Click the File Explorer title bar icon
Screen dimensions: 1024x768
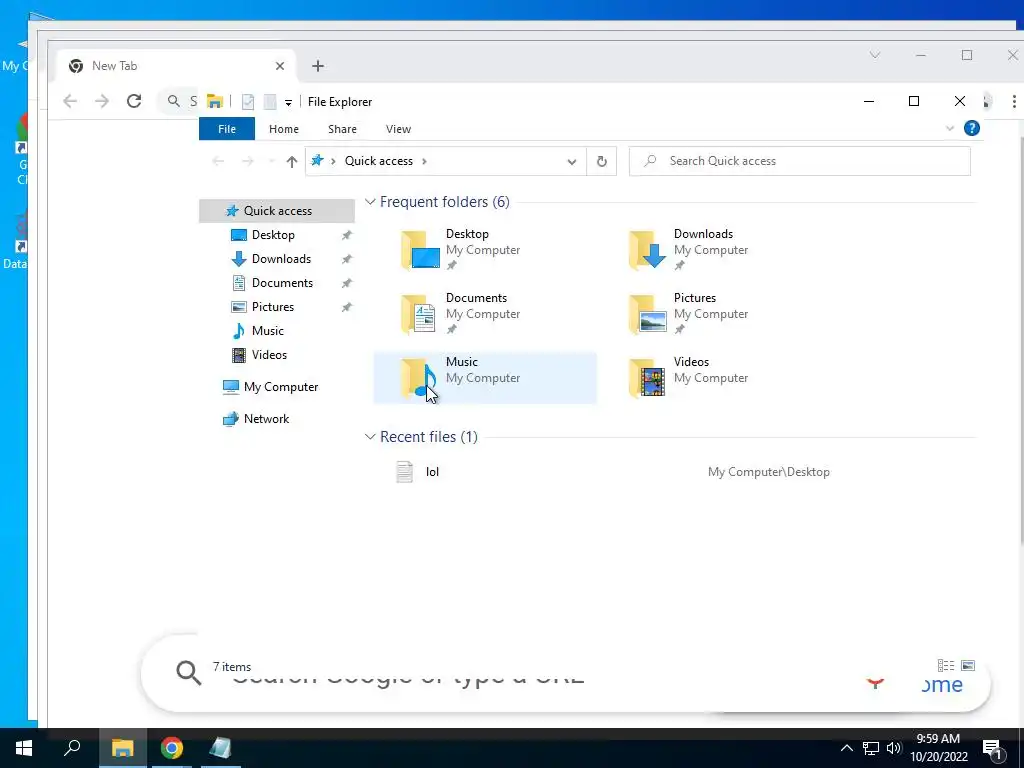(215, 101)
